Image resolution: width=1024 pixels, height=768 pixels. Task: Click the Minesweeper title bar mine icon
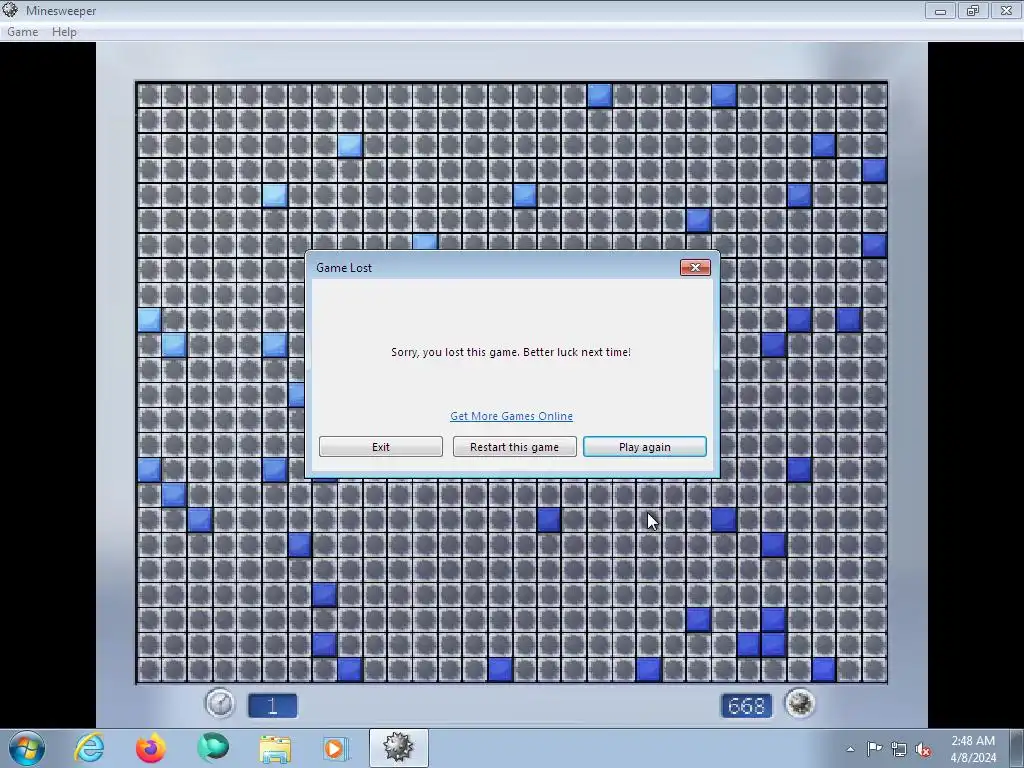(10, 10)
